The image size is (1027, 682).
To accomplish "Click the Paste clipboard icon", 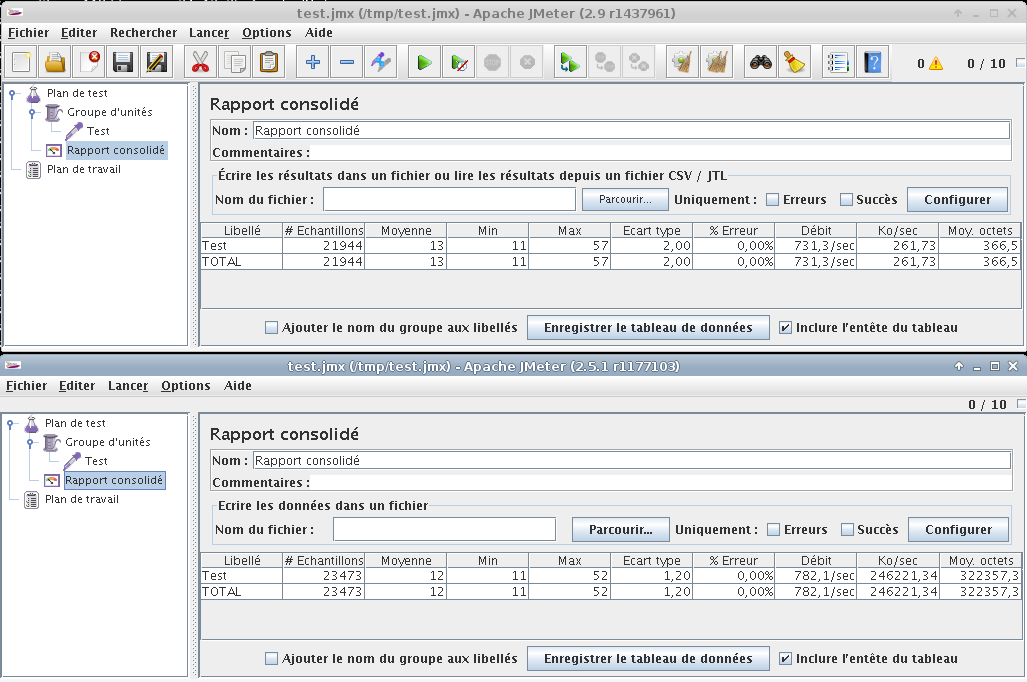I will [x=268, y=63].
